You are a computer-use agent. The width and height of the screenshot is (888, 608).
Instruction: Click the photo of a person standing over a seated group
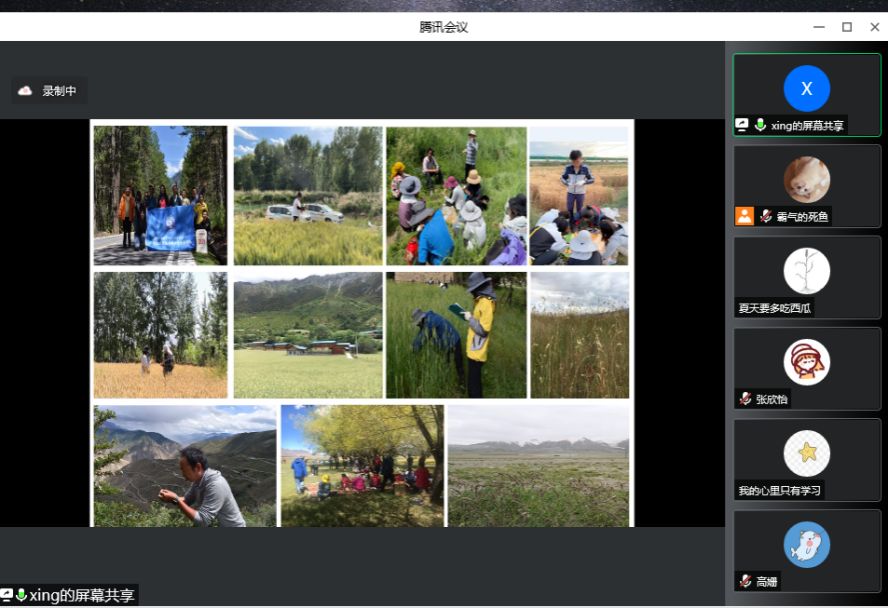pos(579,195)
